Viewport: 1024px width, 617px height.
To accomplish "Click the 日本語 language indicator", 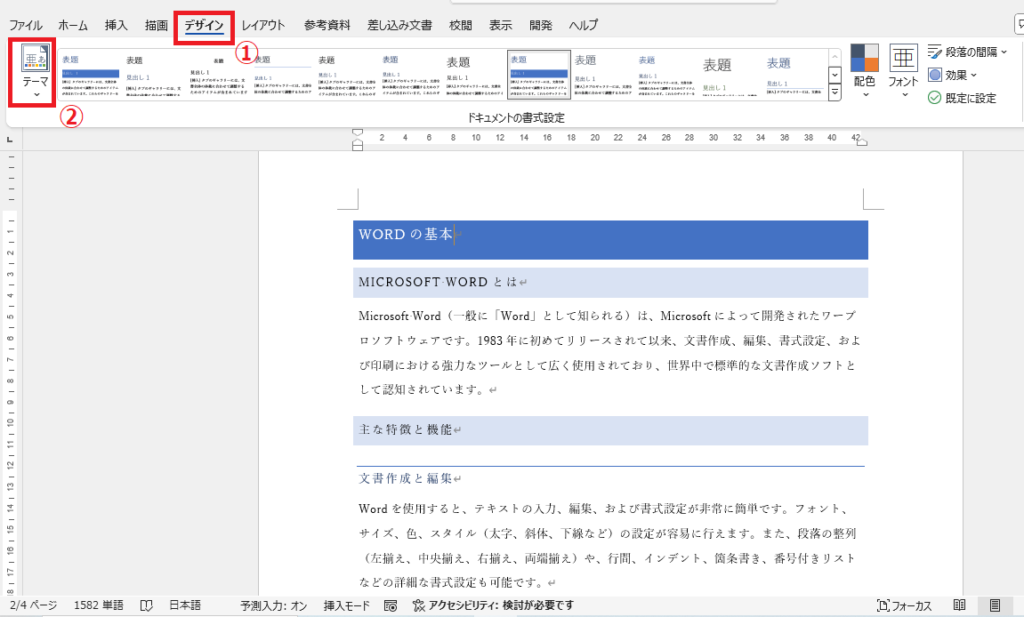I will point(185,605).
